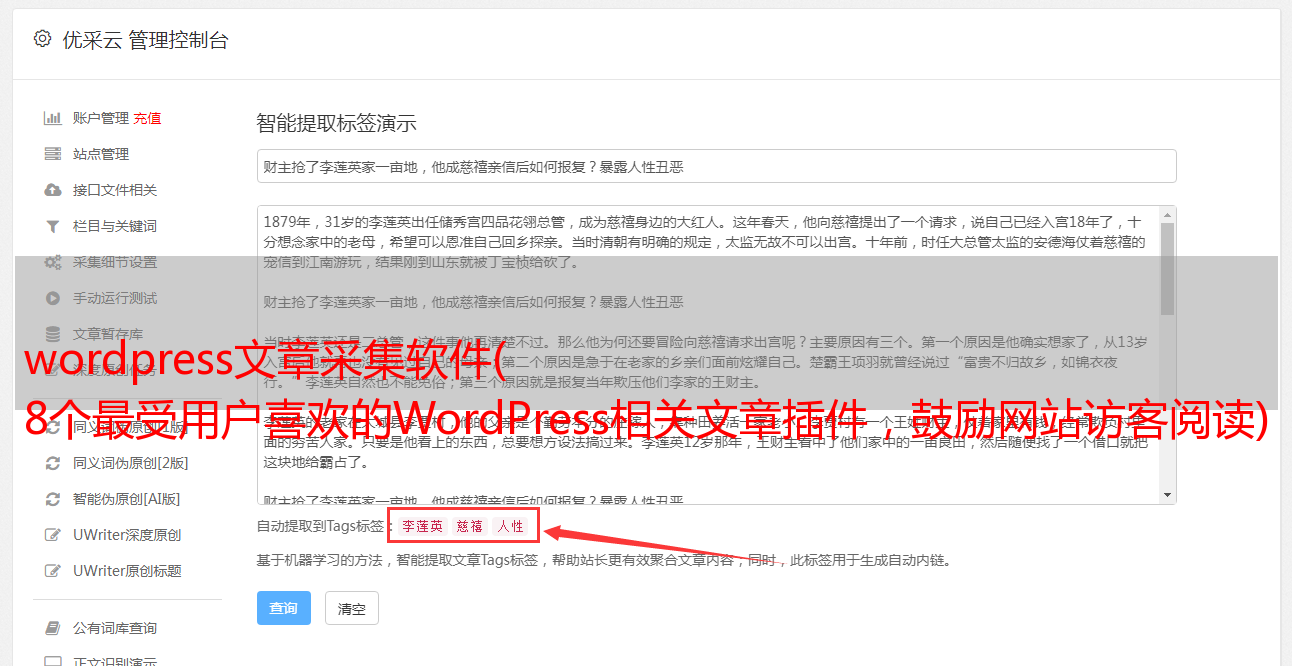Click the play circle icon for 手动运行测试
The width and height of the screenshot is (1292, 666).
click(53, 298)
